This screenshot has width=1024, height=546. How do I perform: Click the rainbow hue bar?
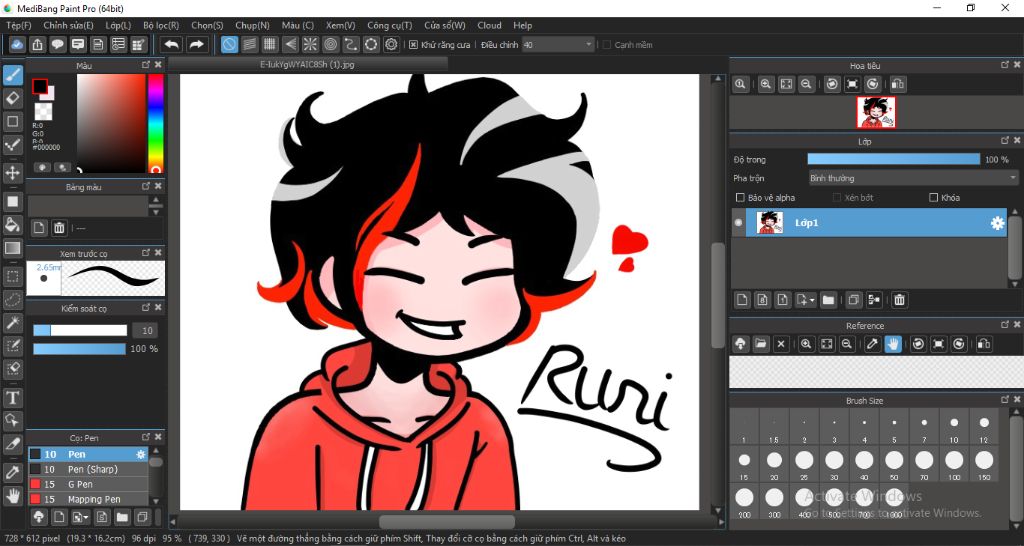pos(155,123)
